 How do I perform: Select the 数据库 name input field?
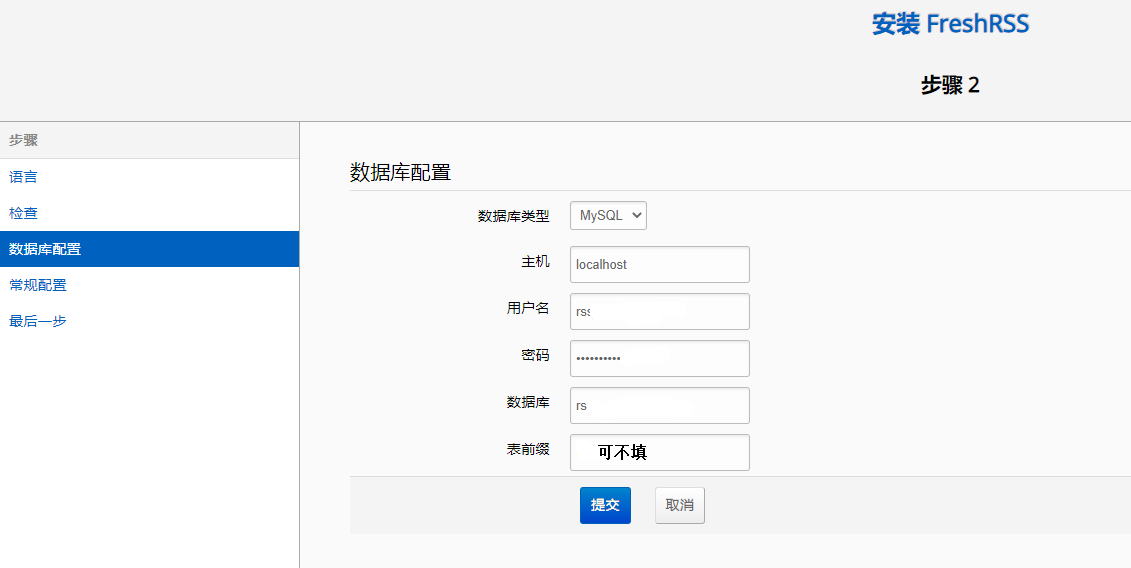pos(659,405)
